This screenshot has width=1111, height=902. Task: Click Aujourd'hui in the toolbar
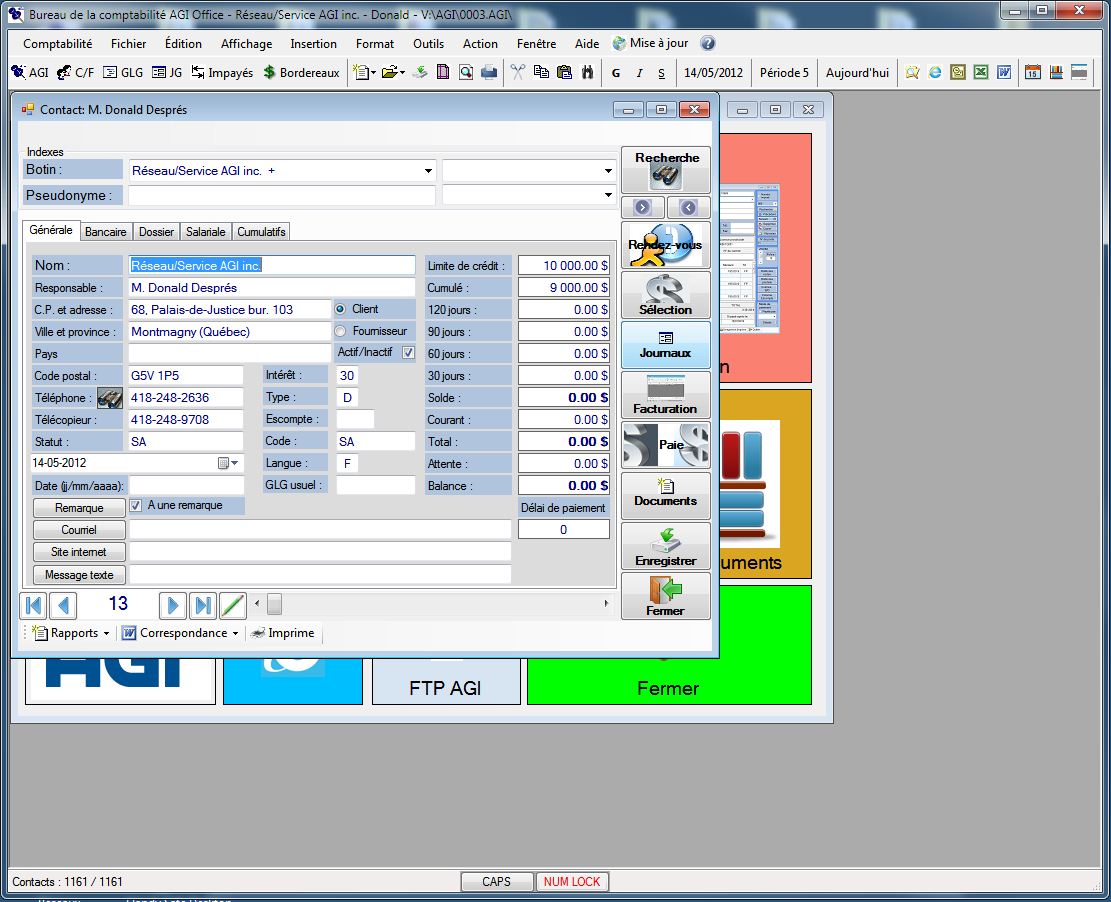pyautogui.click(x=857, y=72)
